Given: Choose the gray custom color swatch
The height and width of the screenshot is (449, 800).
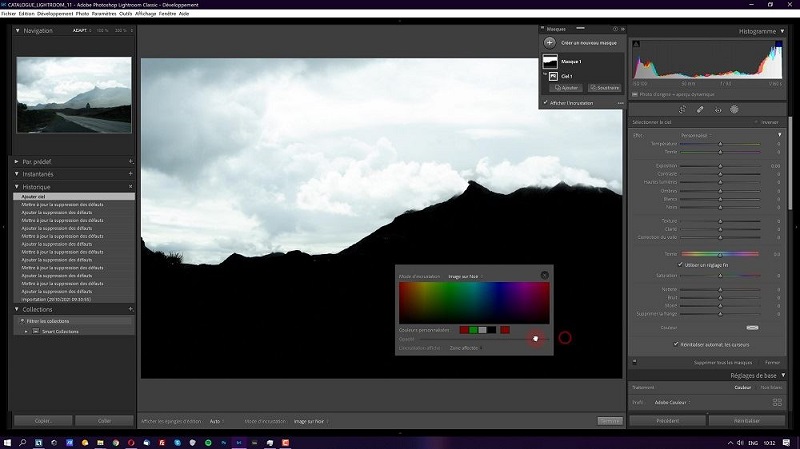Looking at the screenshot, I should pos(482,330).
